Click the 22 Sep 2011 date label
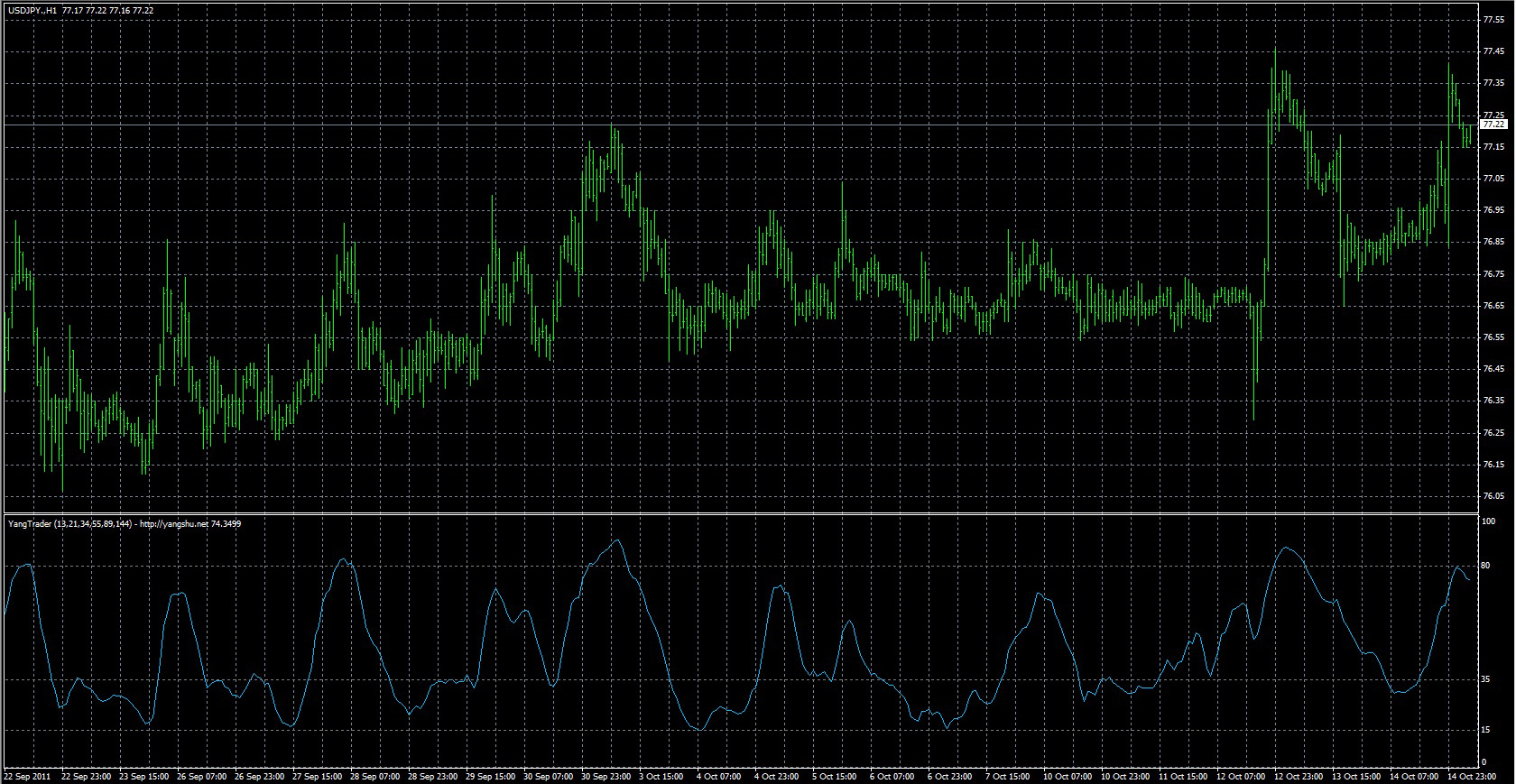Screen dimensions: 1516x784 pos(28,776)
